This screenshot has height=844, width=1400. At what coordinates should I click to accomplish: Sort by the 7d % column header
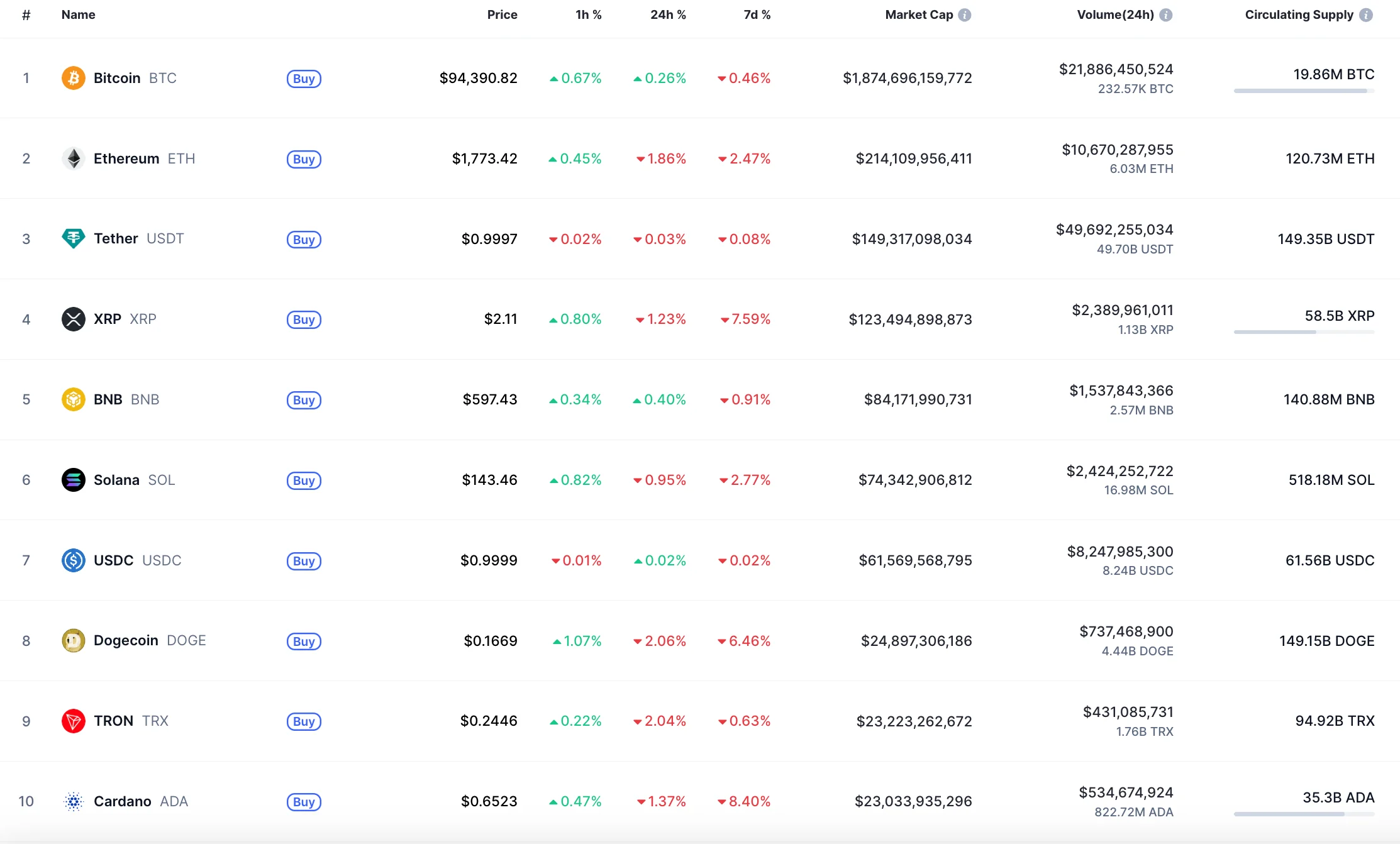[x=757, y=15]
